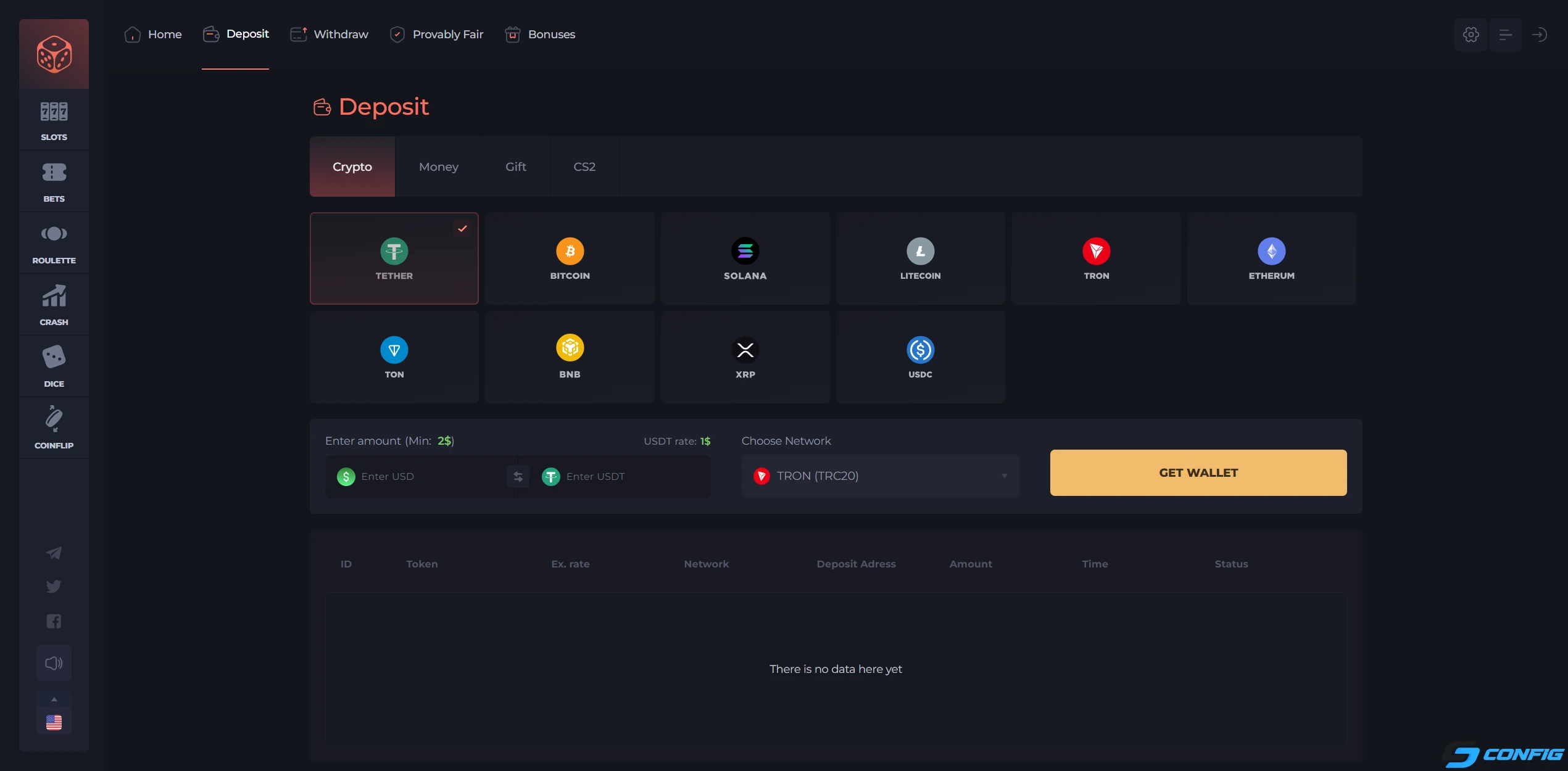Open the site settings gear icon
Image resolution: width=1568 pixels, height=771 pixels.
1471,35
